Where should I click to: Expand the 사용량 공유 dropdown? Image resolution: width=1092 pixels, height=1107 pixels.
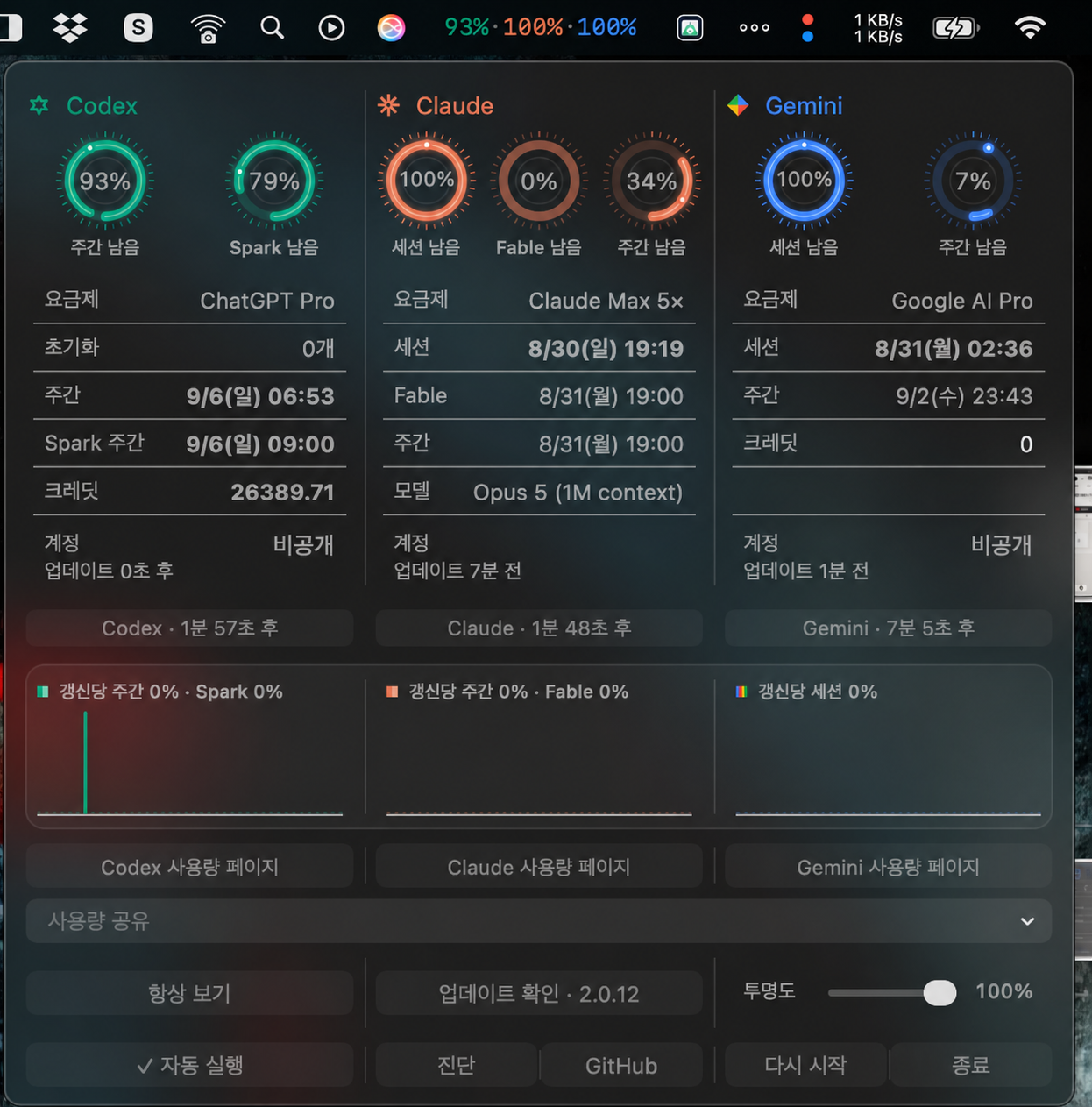click(x=539, y=921)
